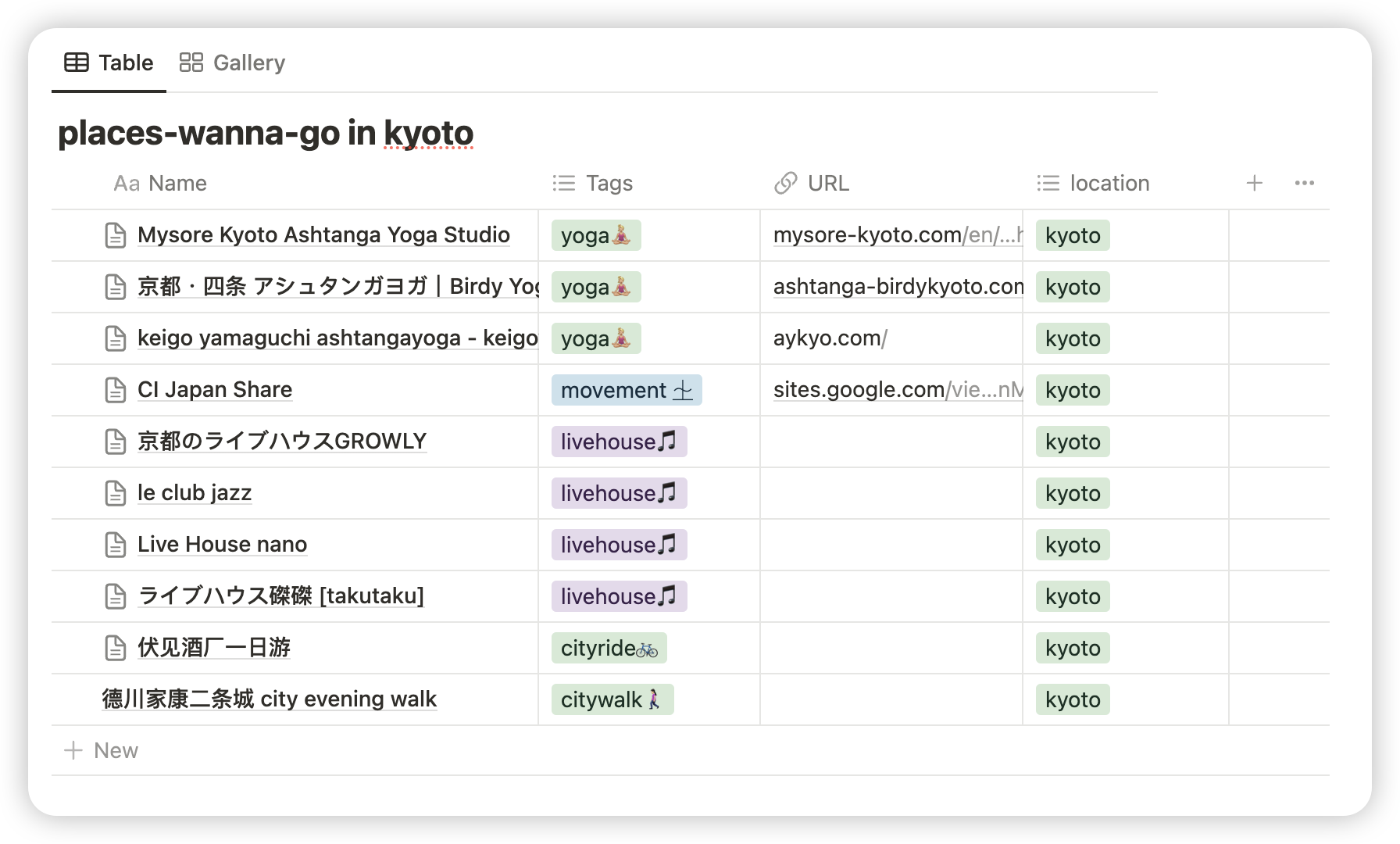This screenshot has height=844, width=1400.
Task: Add a new row with New button
Action: pyautogui.click(x=101, y=750)
